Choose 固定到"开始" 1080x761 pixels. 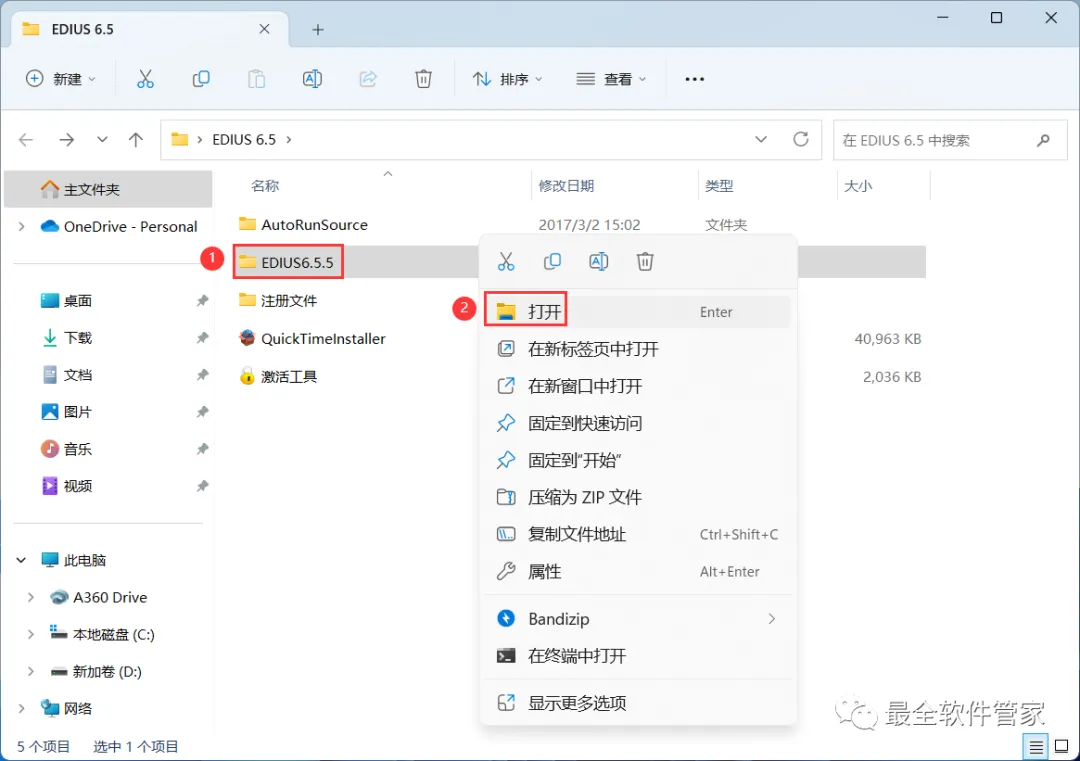[x=638, y=460]
